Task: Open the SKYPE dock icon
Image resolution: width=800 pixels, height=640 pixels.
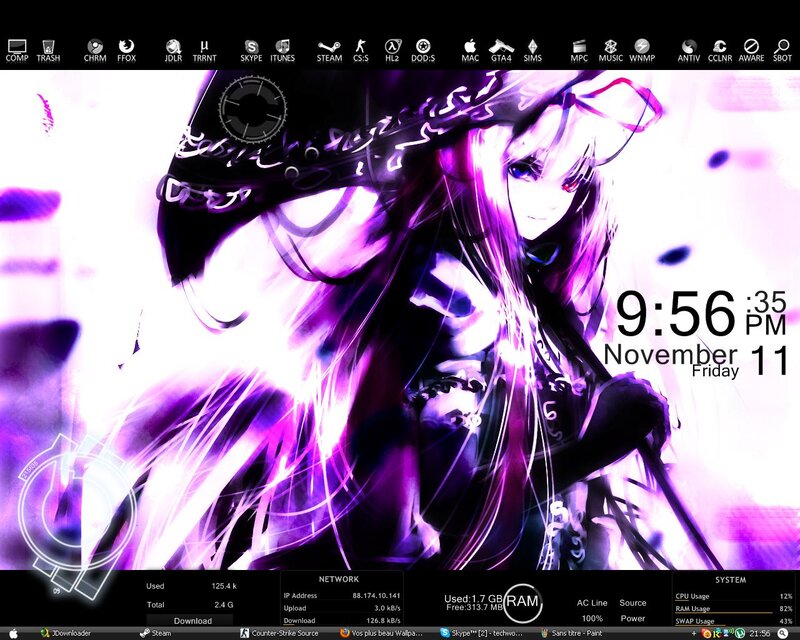Action: tap(251, 51)
